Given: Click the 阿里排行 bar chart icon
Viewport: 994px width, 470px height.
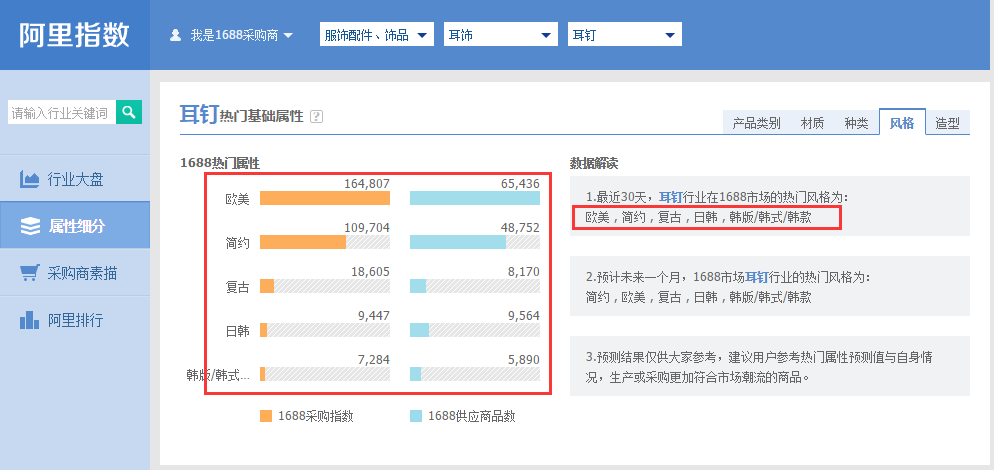Looking at the screenshot, I should [30, 320].
